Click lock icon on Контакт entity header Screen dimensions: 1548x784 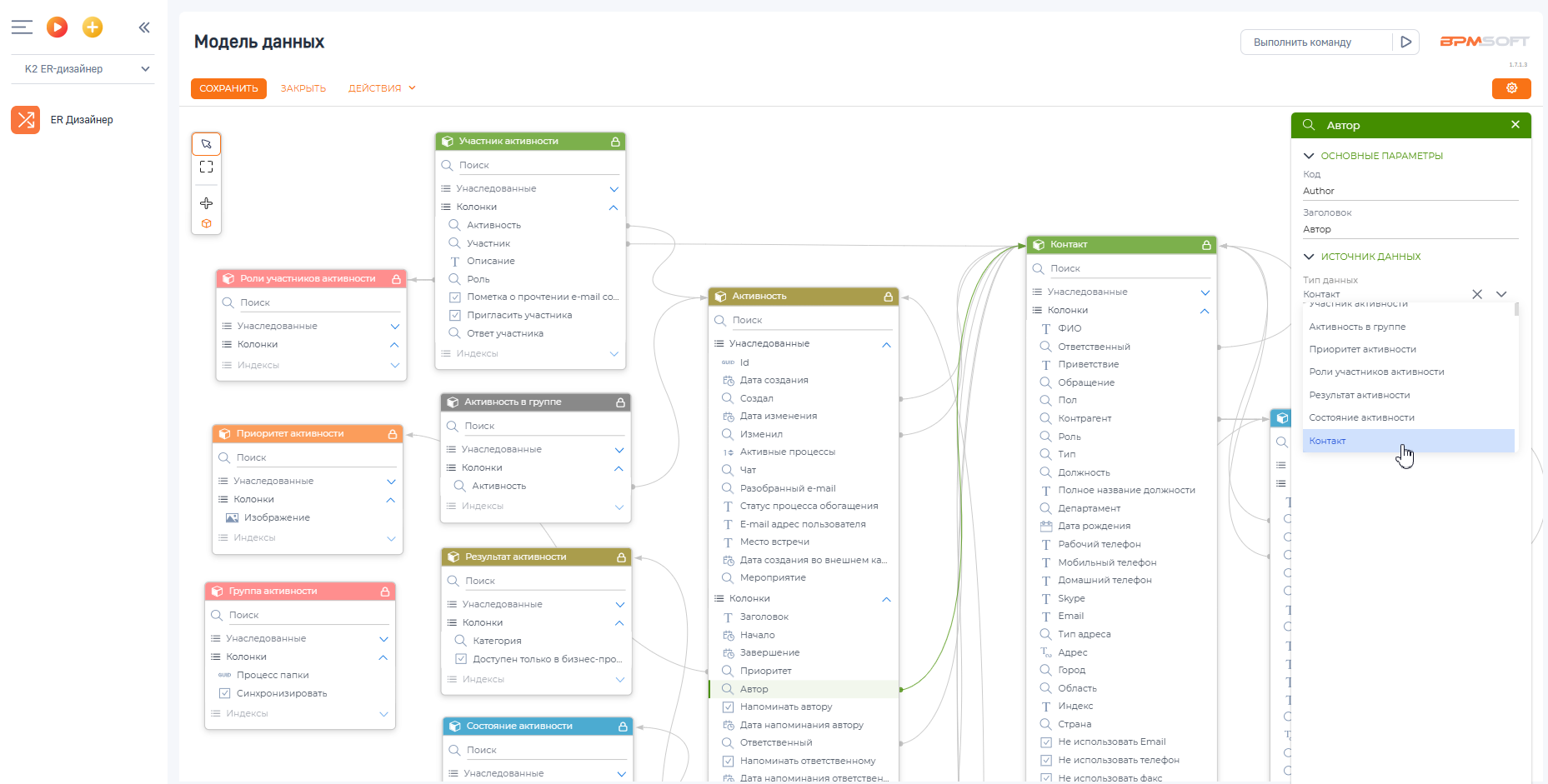tap(1205, 245)
